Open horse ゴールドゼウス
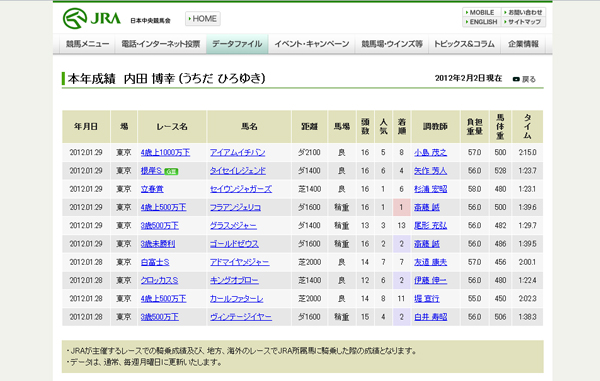600x381 pixels. 234,244
